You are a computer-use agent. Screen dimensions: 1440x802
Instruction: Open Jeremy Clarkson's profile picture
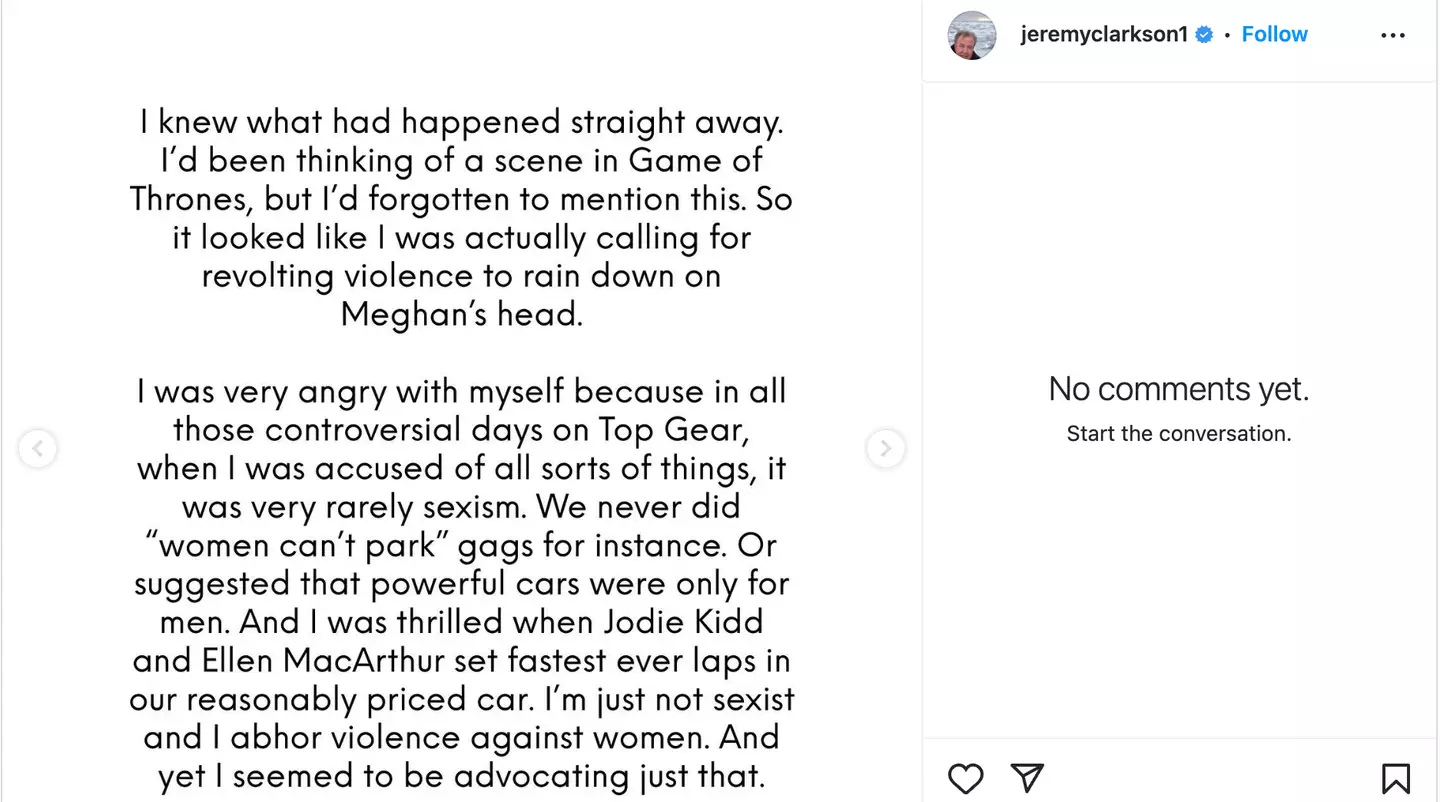(x=971, y=35)
